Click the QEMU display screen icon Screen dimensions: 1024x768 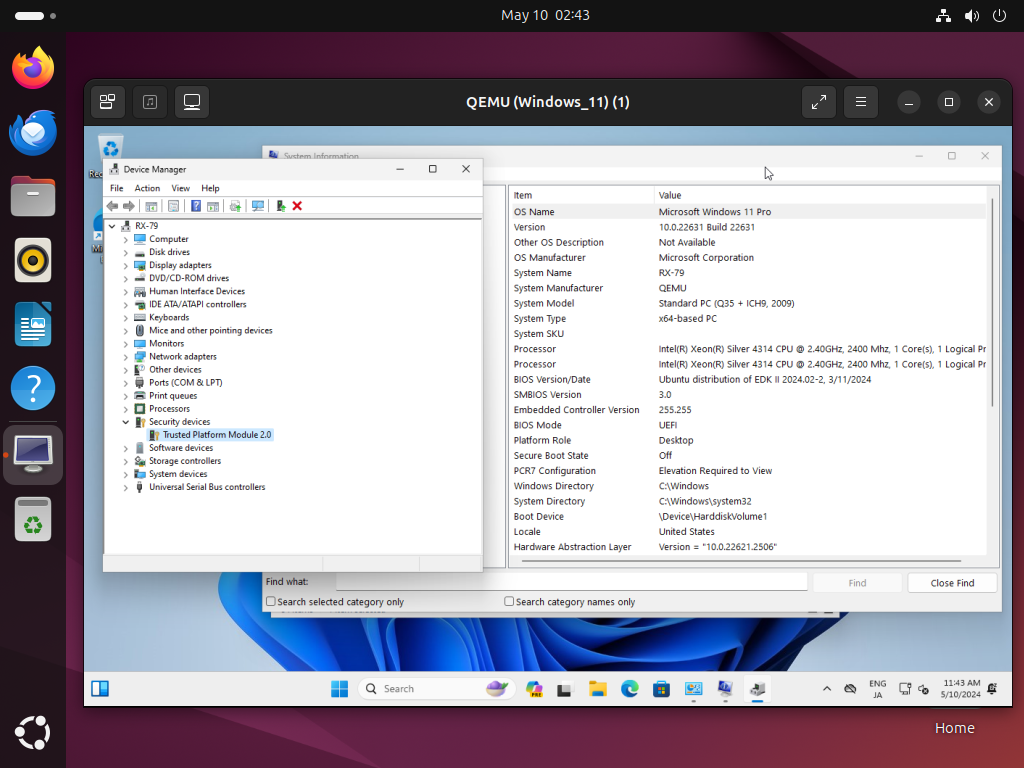click(192, 102)
